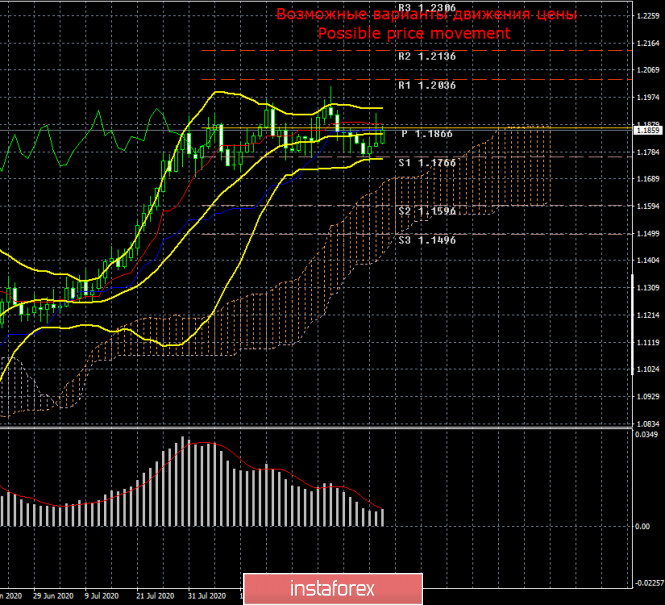Click the 'Possible price movement' title text
The width and height of the screenshot is (665, 605).
point(414,33)
